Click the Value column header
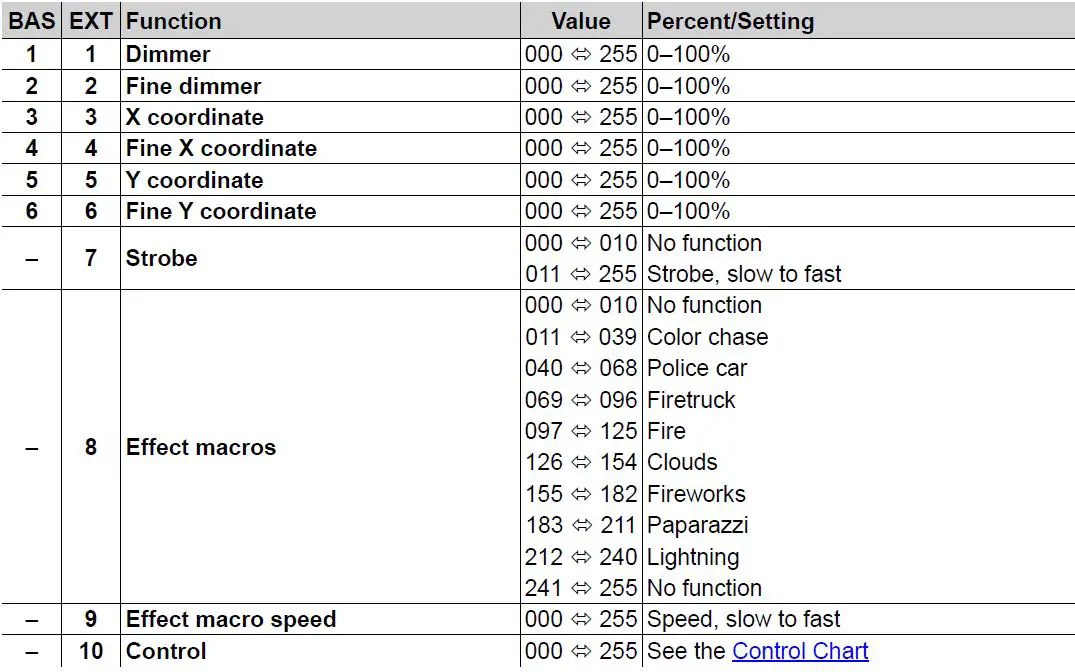 coord(580,21)
